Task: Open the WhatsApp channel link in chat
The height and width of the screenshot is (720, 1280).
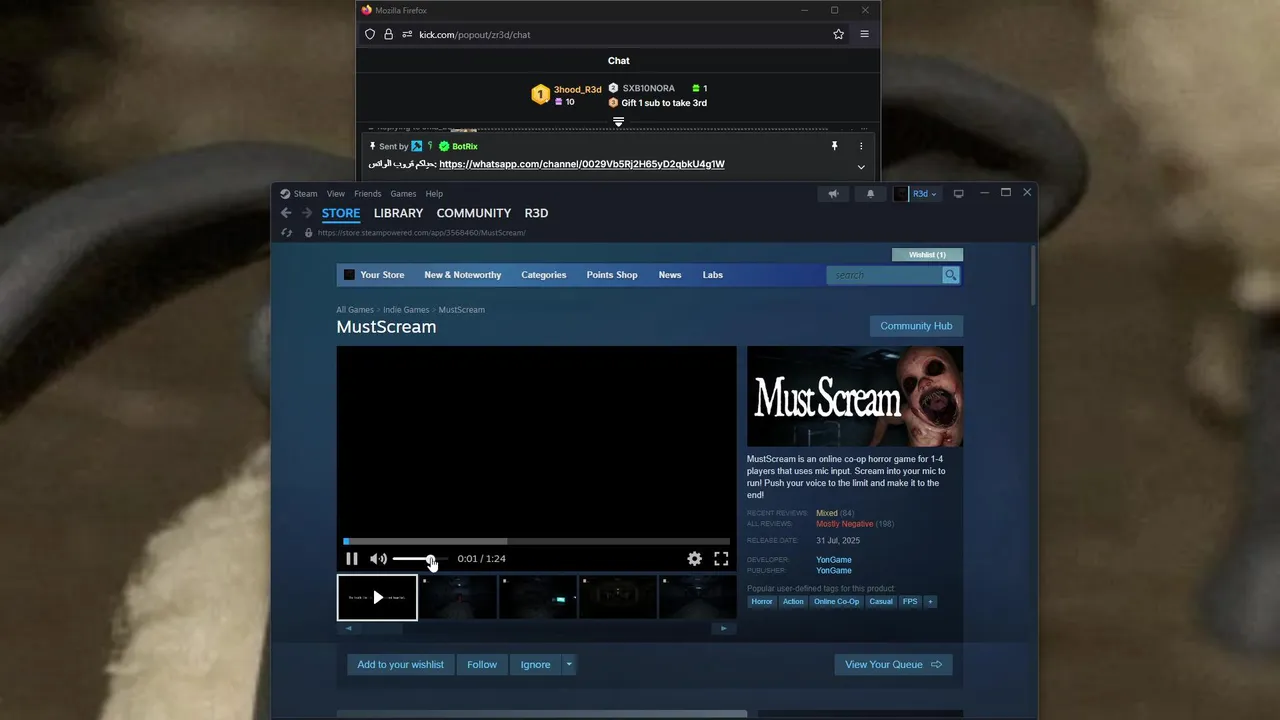Action: [582, 164]
